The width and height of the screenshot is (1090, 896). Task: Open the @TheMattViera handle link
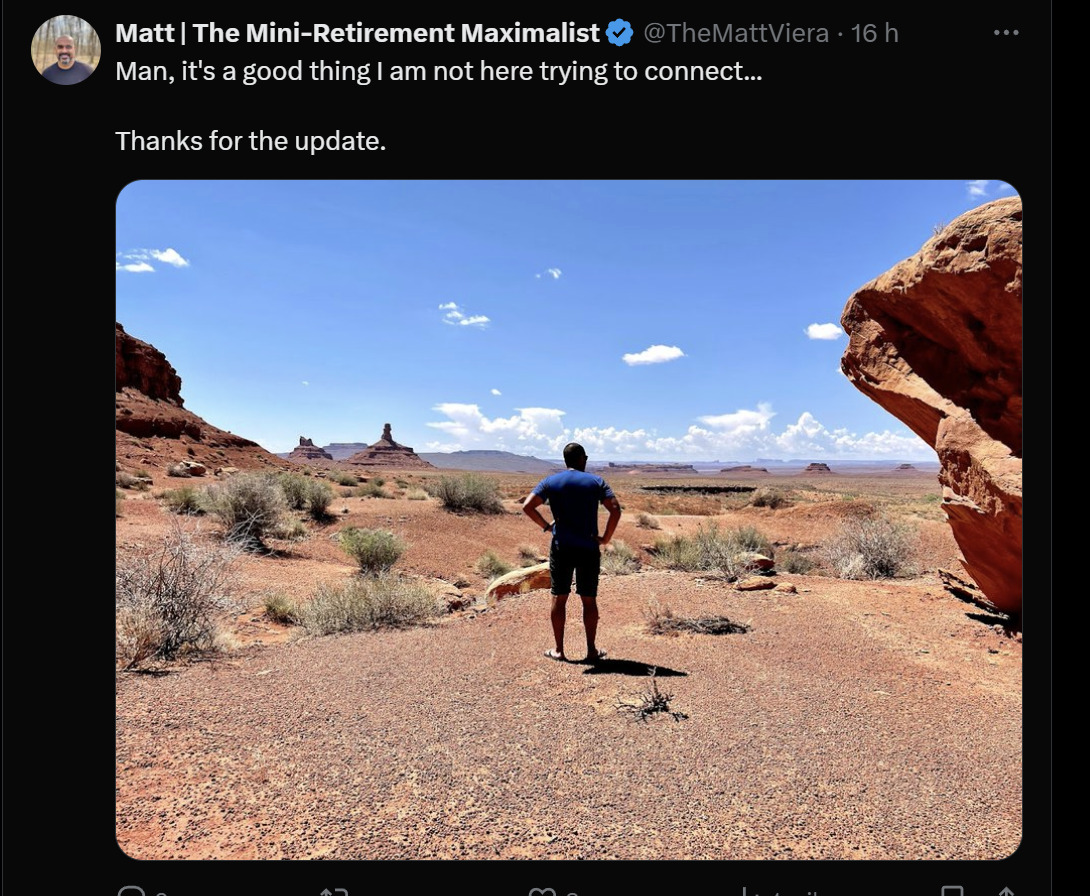736,33
